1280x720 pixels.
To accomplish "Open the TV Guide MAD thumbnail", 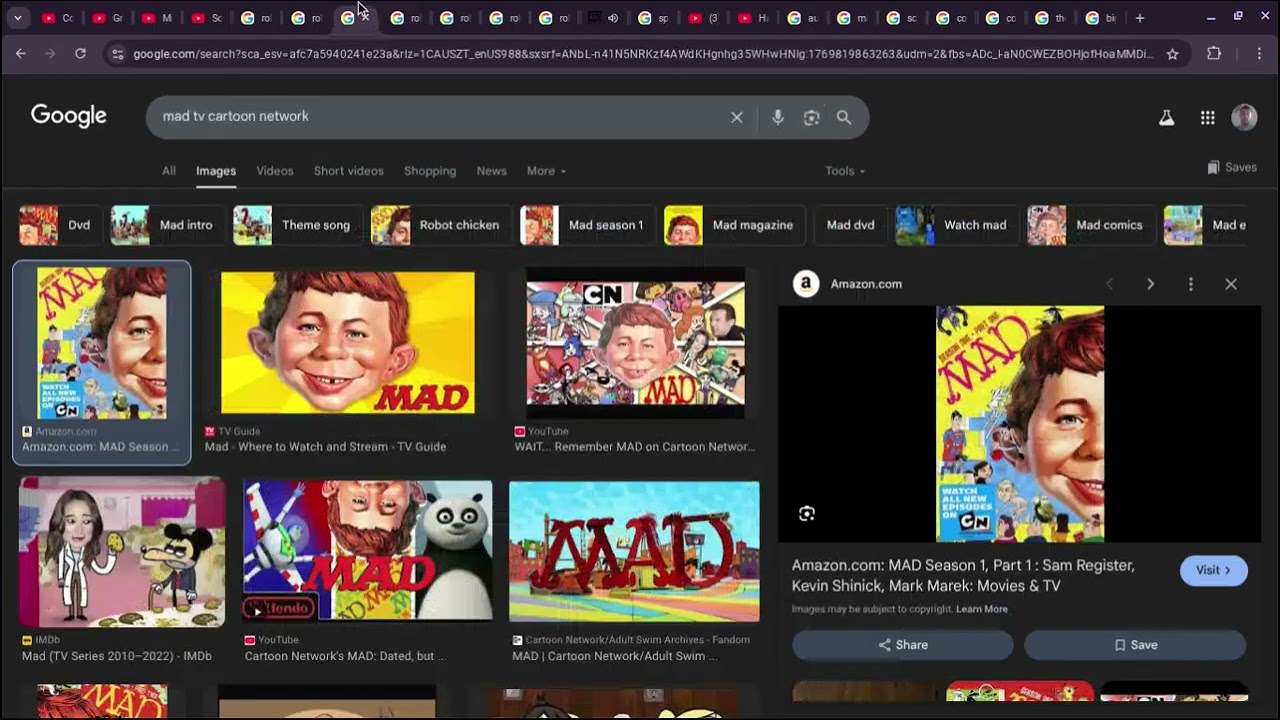I will [x=348, y=343].
